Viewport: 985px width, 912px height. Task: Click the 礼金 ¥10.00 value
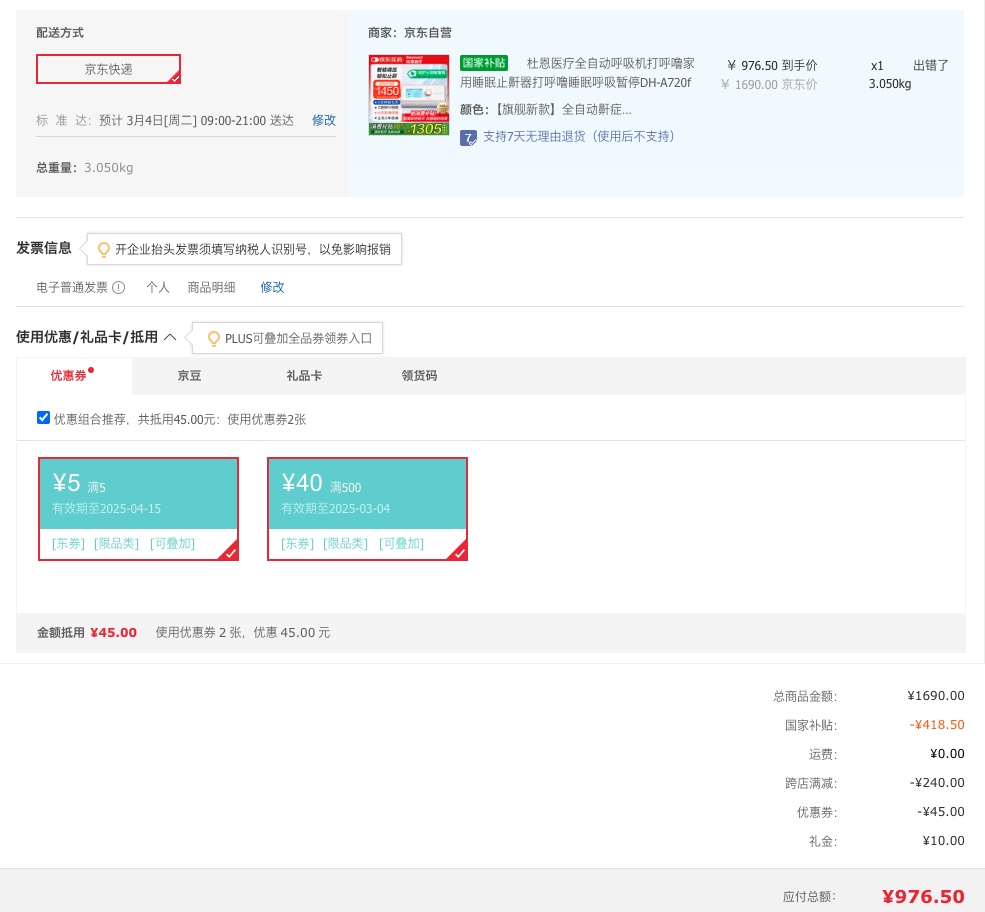tap(944, 840)
